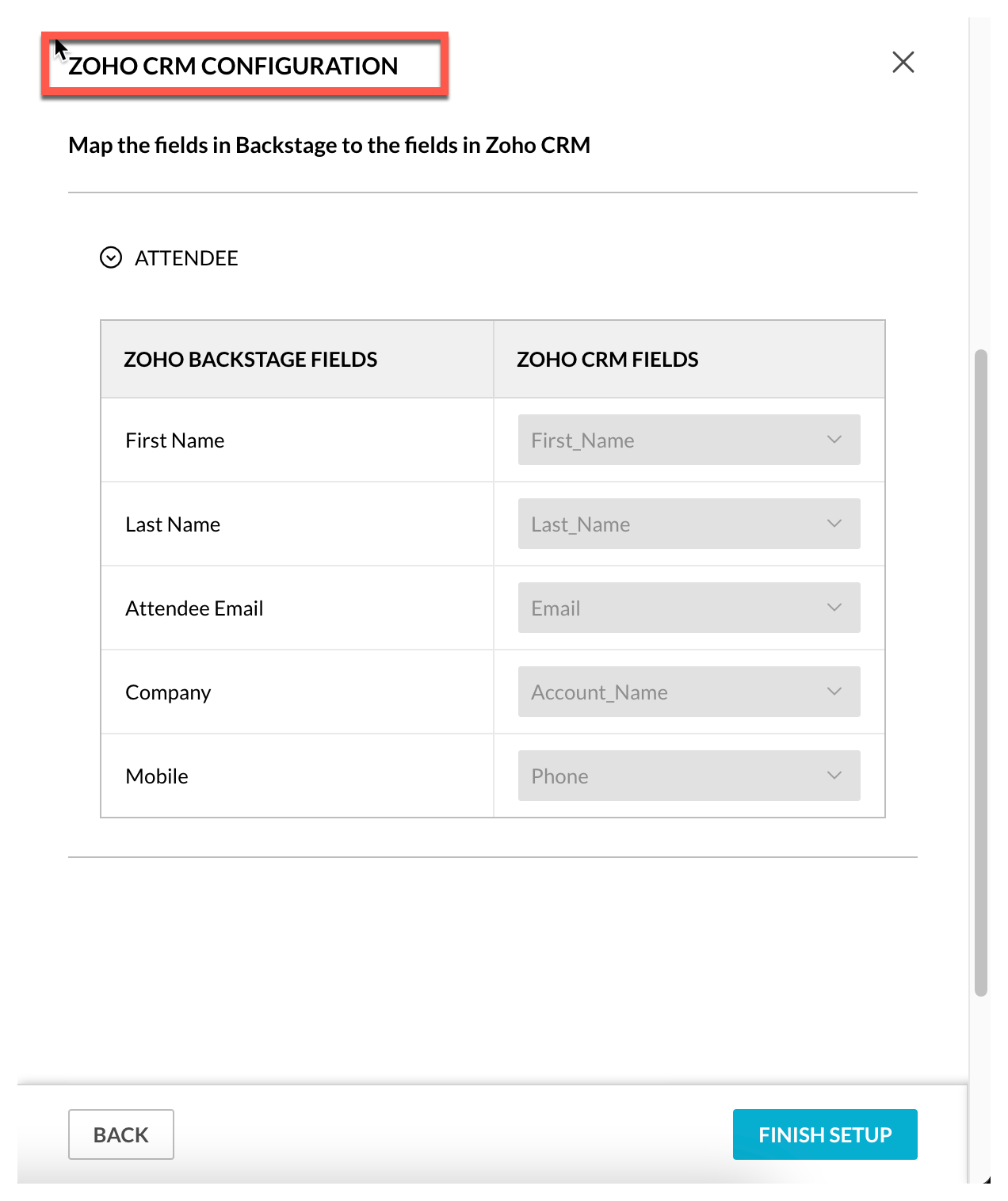
Task: Open the Account_Name CRM field dropdown
Action: 688,692
